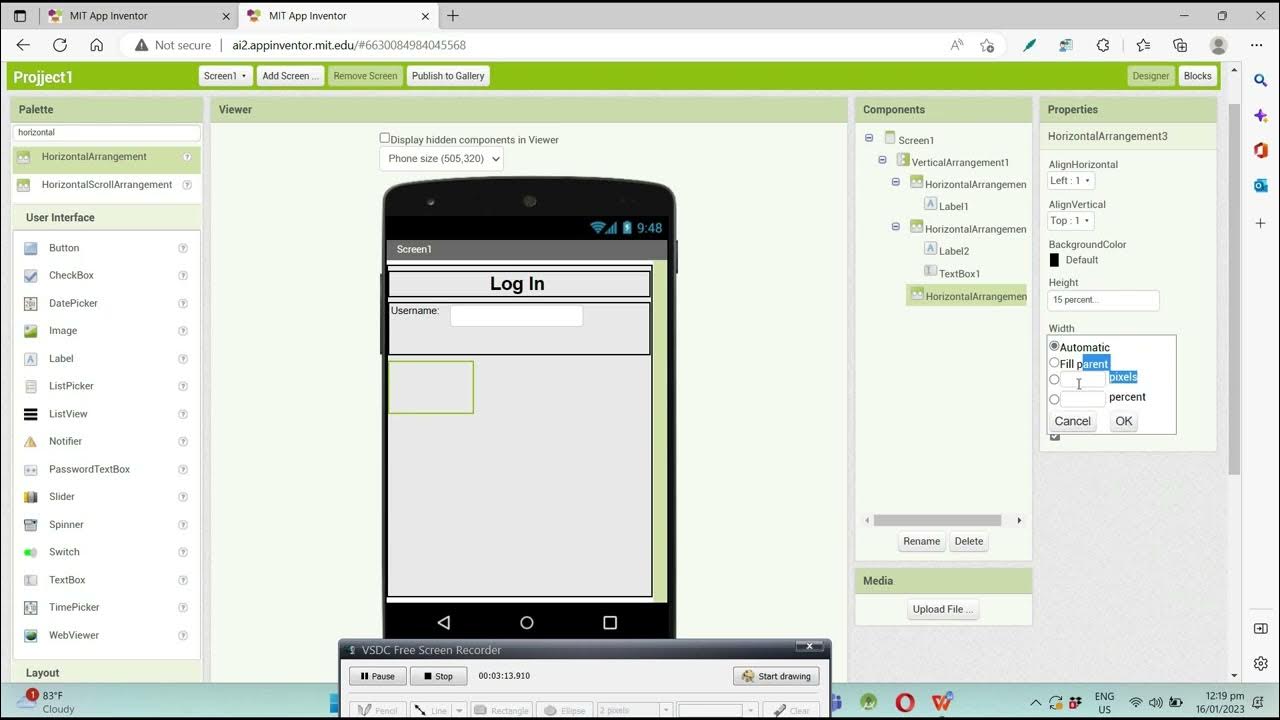Open VSDC line tool dropdown arrow
Image resolution: width=1280 pixels, height=720 pixels.
[x=460, y=710]
